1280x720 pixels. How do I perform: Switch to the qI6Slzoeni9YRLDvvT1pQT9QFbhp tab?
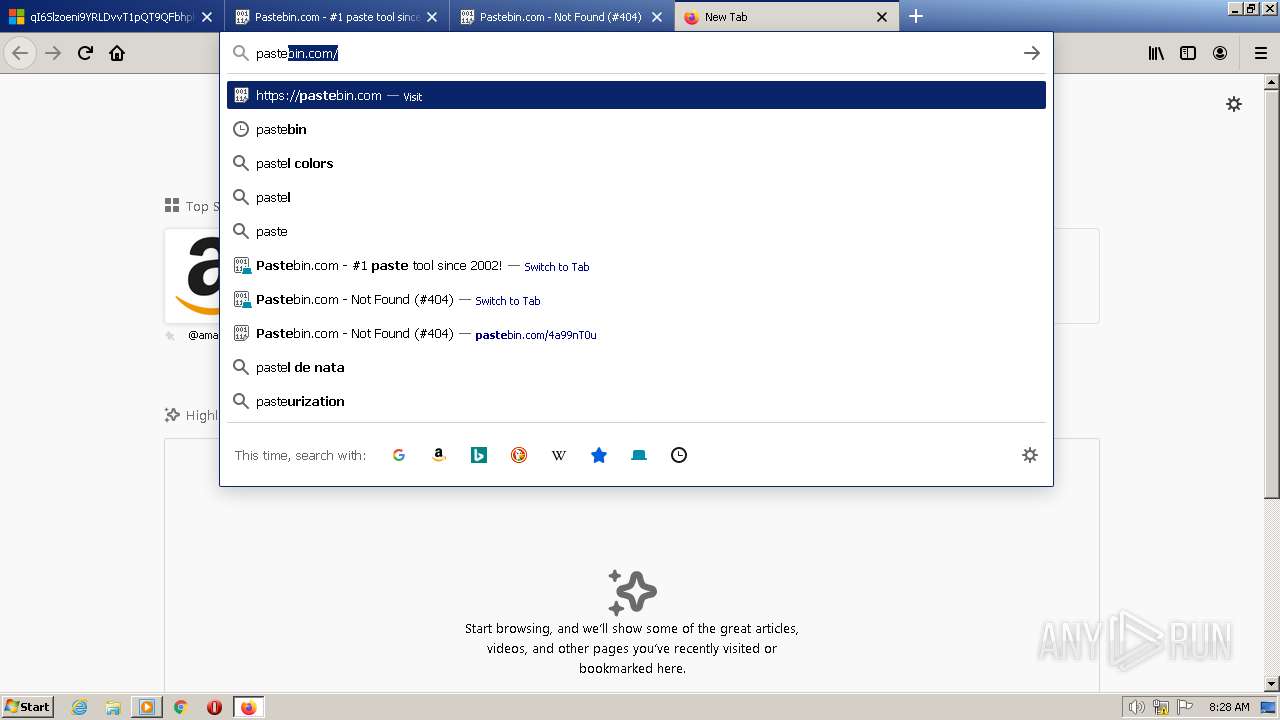[x=111, y=17]
